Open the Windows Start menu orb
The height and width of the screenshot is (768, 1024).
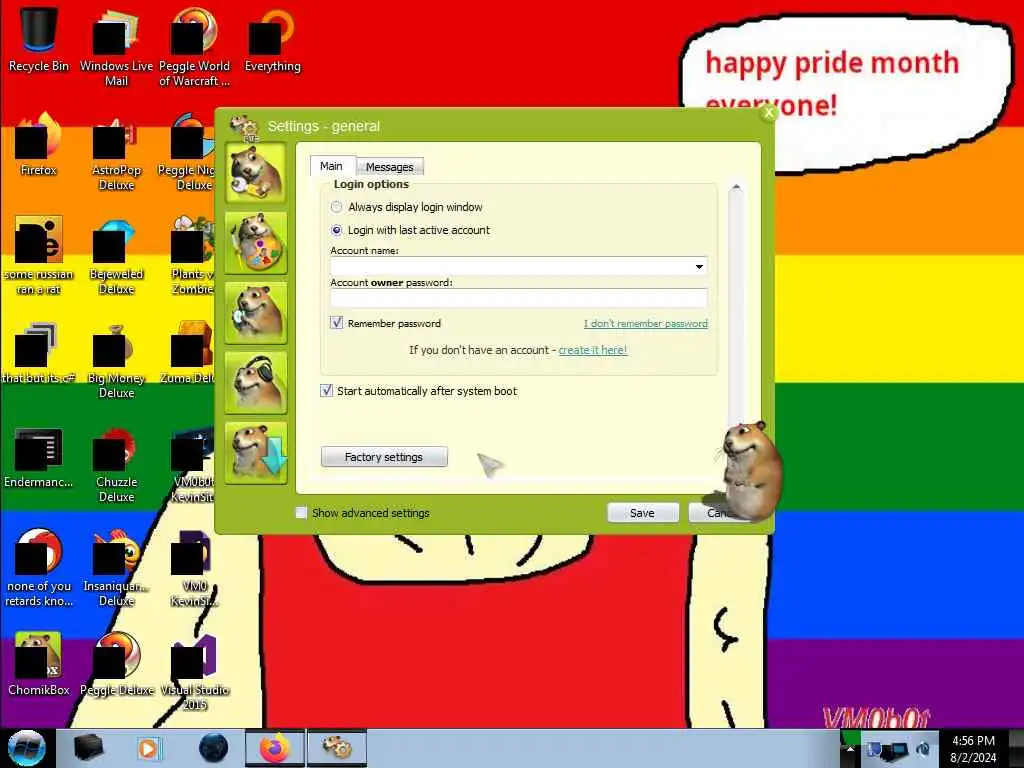coord(27,748)
